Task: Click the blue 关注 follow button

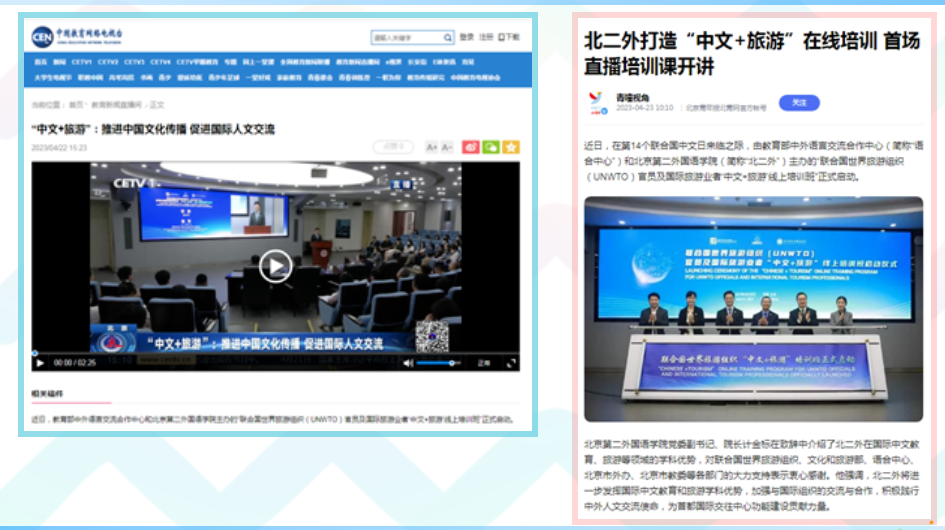Action: point(798,103)
